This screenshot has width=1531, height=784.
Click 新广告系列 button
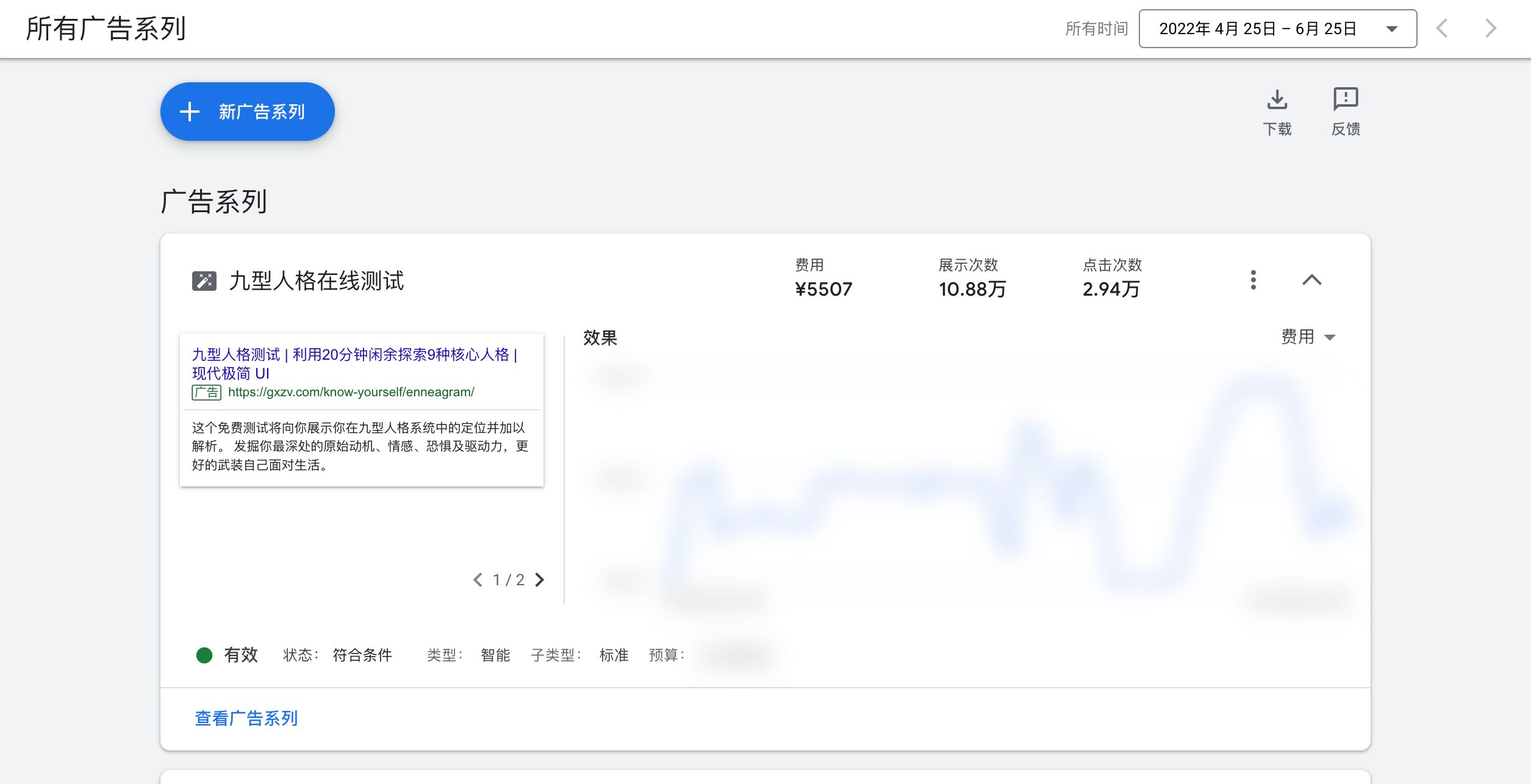click(x=247, y=112)
